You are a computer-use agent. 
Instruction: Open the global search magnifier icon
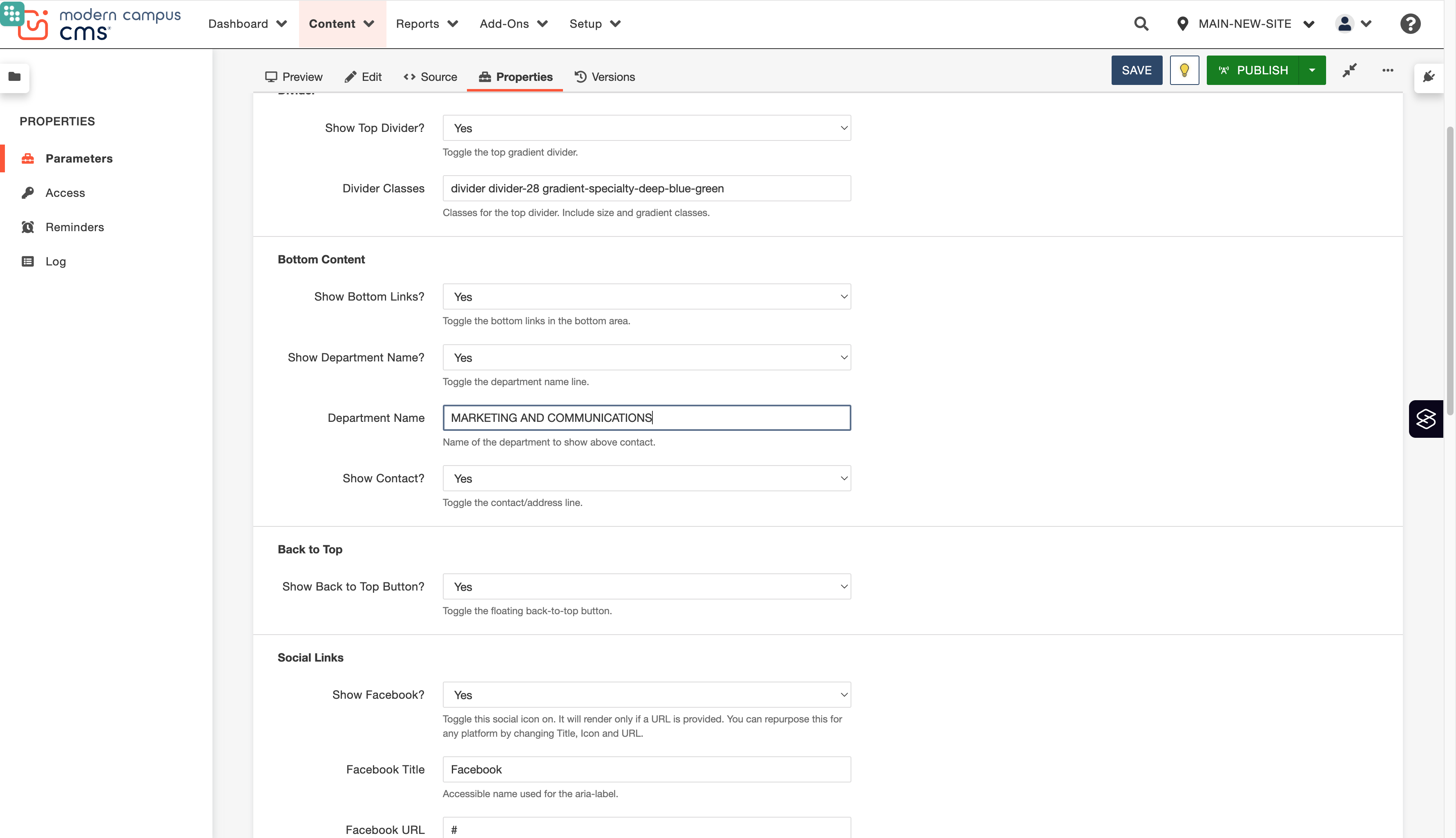click(x=1141, y=24)
